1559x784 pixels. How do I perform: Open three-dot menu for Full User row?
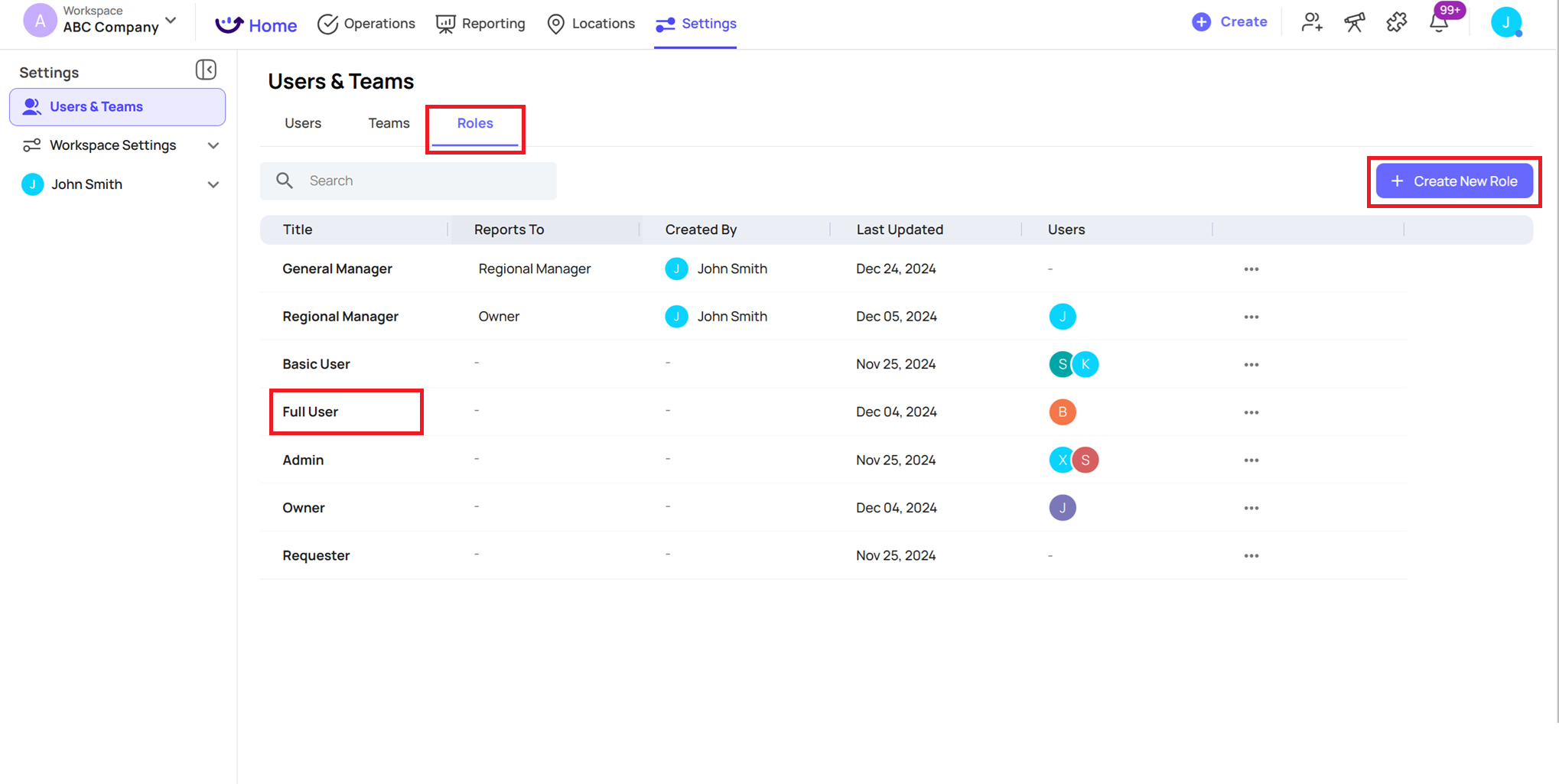(1251, 412)
